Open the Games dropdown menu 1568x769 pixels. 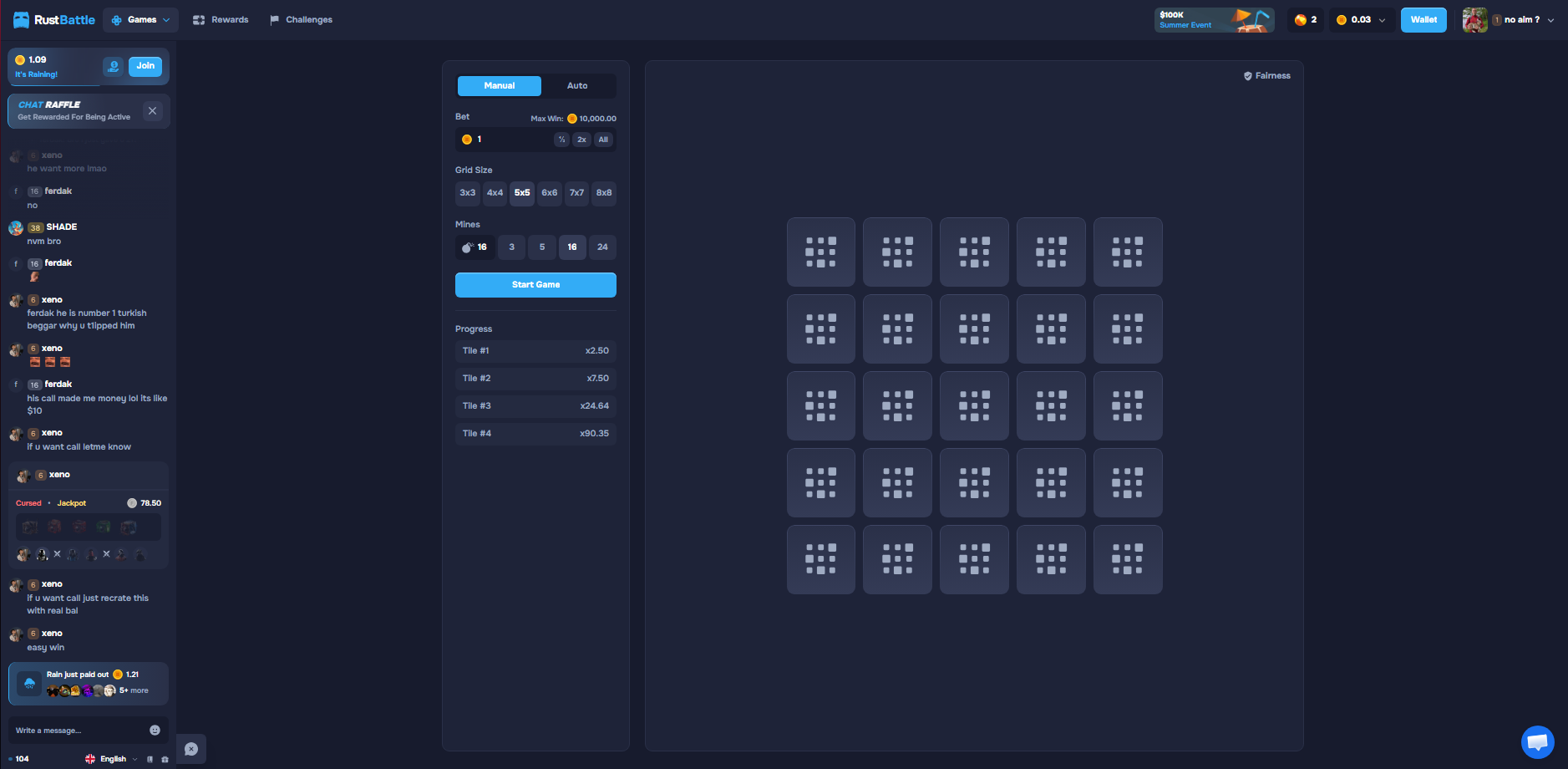click(x=140, y=20)
